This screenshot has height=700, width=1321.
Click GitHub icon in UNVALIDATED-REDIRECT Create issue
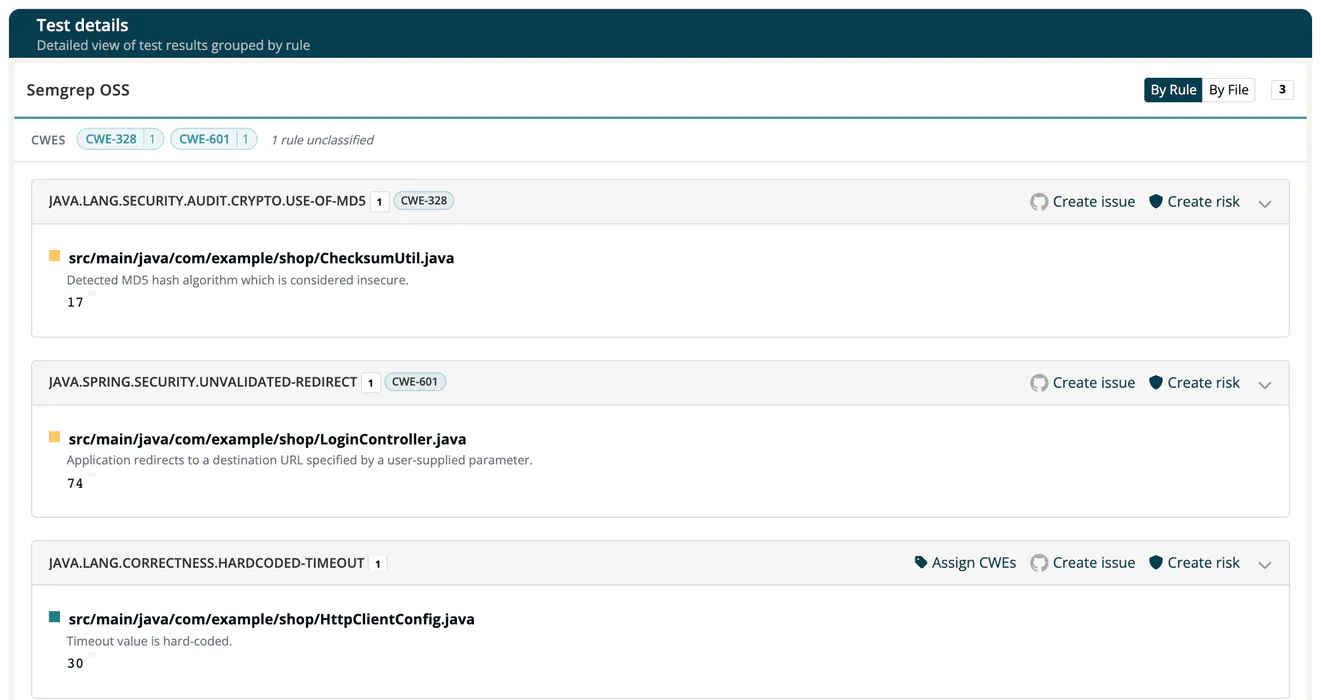[x=1039, y=383]
